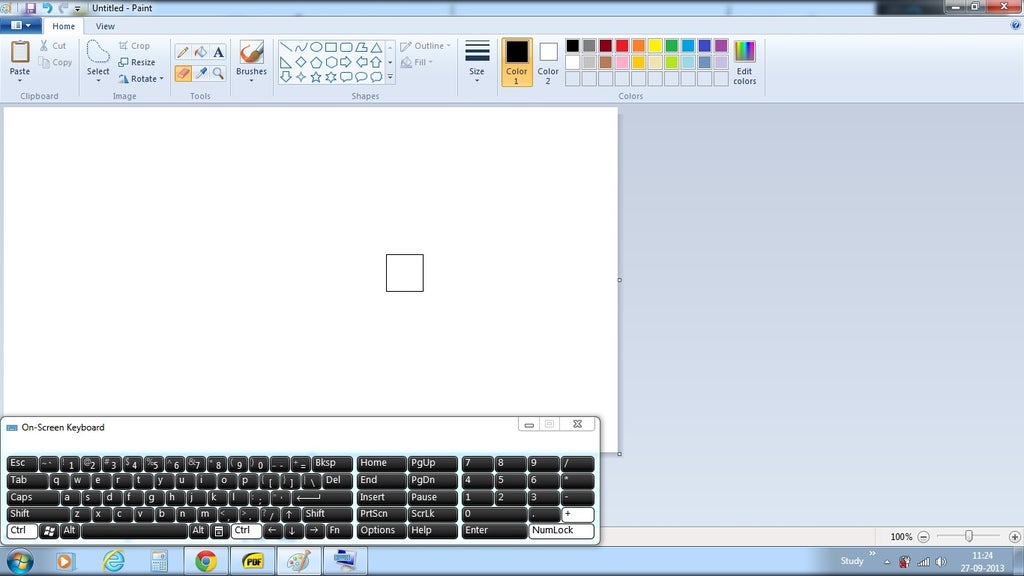Choose the oval shape

(x=316, y=46)
